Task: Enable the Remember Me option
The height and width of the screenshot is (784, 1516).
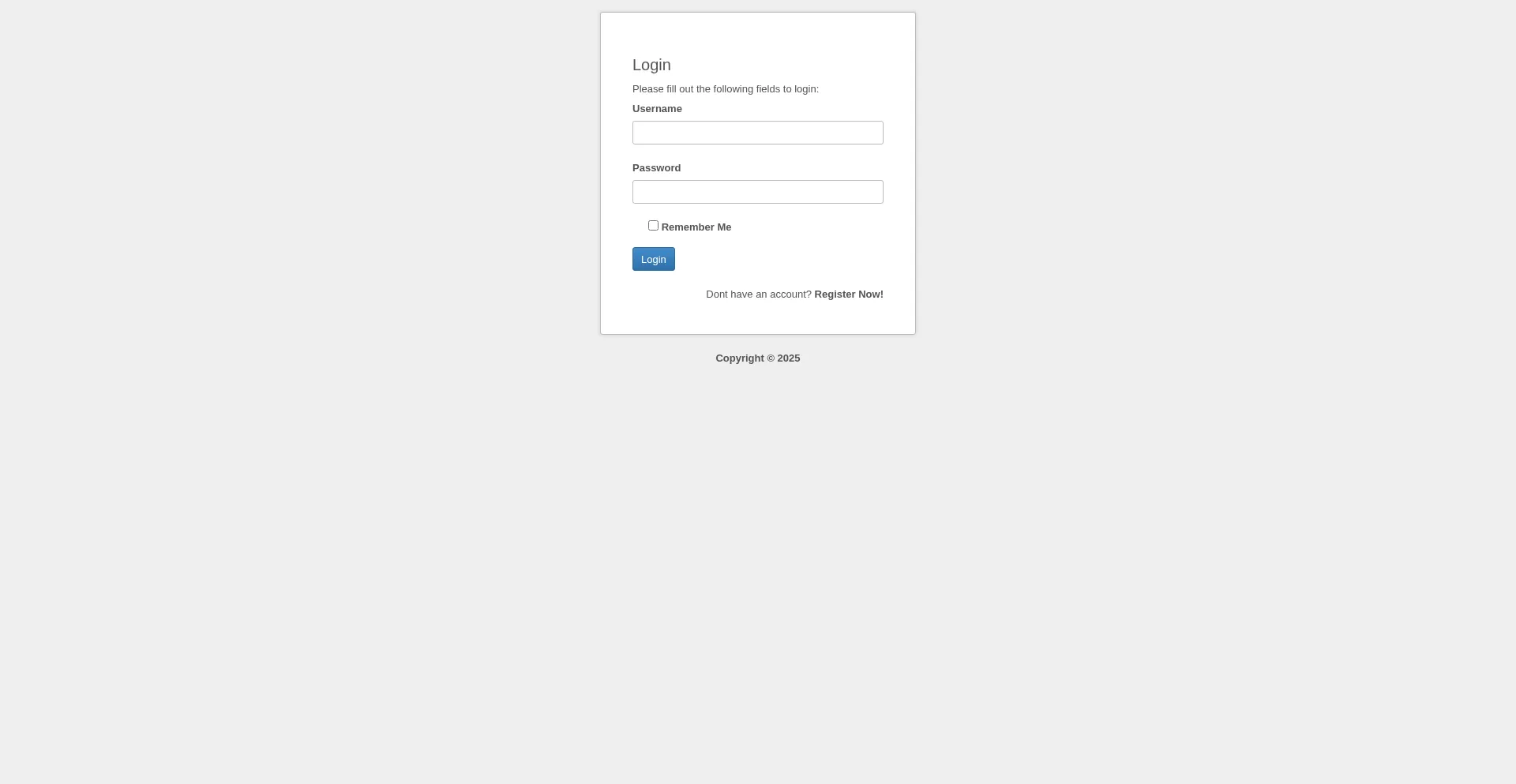Action: [653, 226]
